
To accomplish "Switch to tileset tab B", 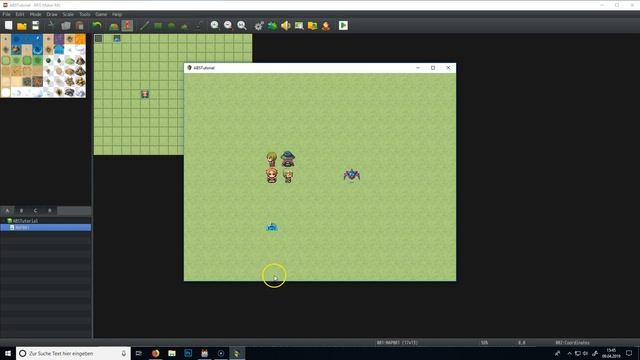I will point(21,211).
